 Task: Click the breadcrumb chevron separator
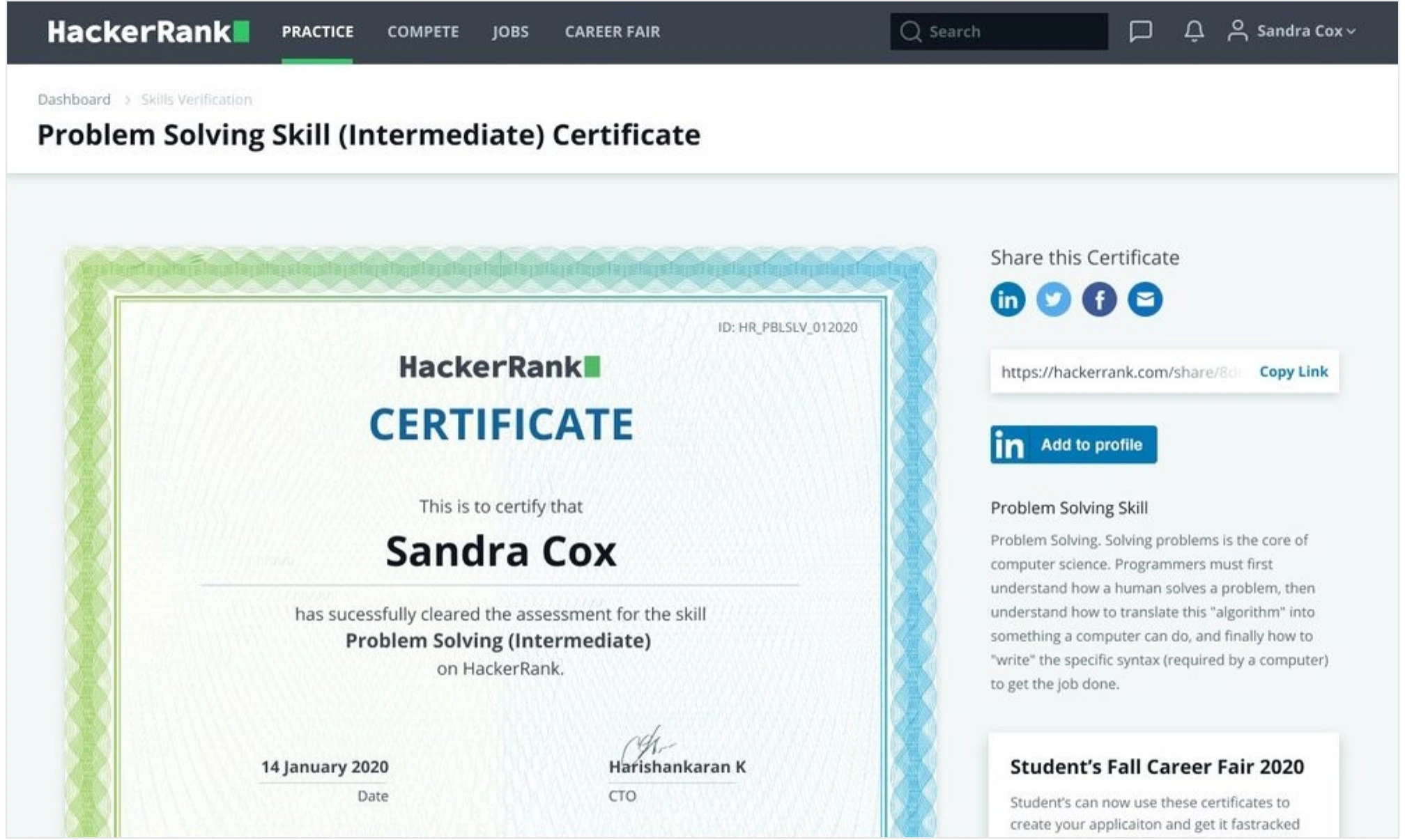coord(127,100)
